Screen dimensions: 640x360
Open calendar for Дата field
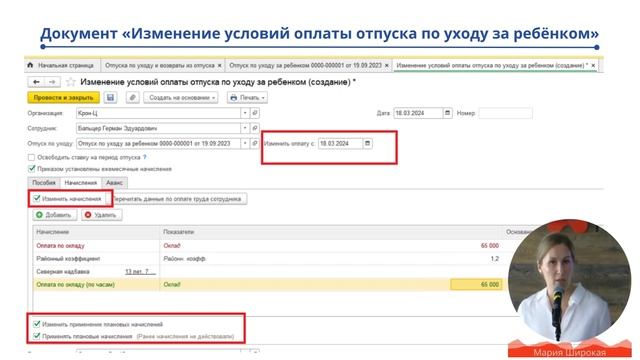point(447,113)
